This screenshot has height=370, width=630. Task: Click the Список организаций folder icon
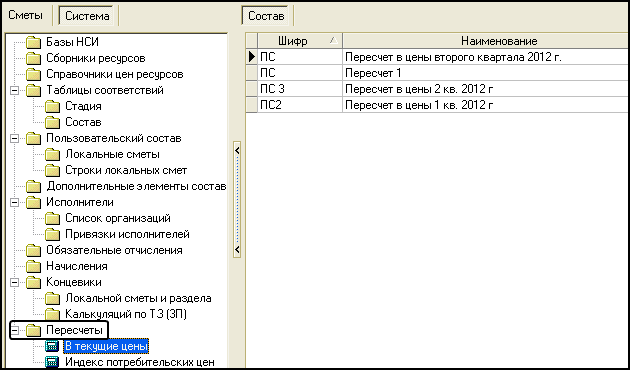[x=52, y=219]
